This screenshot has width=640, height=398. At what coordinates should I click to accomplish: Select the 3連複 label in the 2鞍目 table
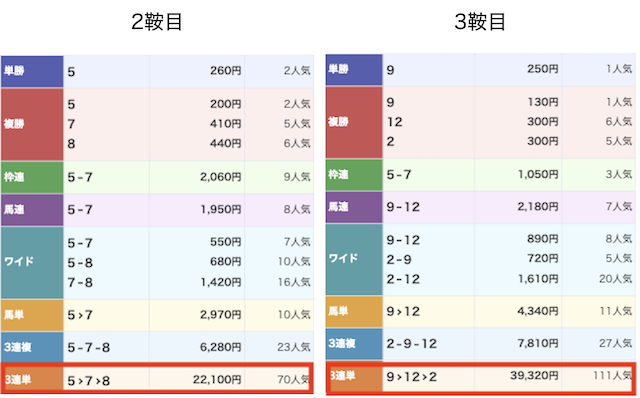click(18, 347)
